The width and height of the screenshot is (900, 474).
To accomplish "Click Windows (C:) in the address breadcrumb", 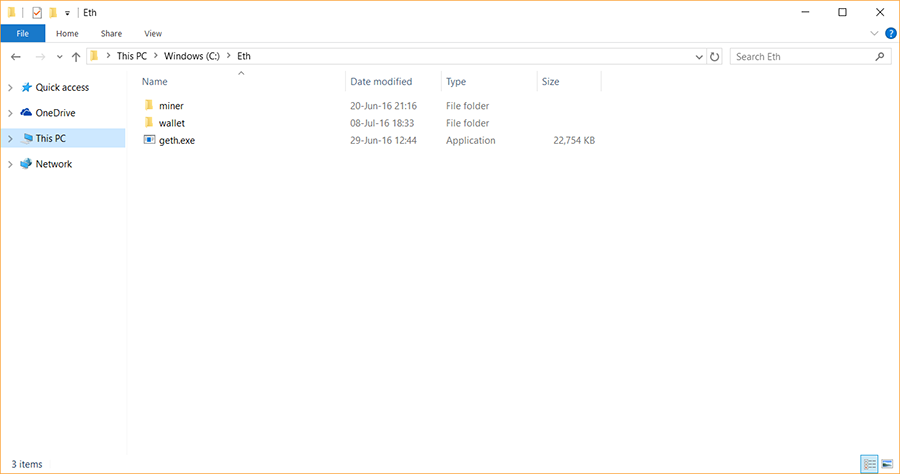I will [192, 56].
